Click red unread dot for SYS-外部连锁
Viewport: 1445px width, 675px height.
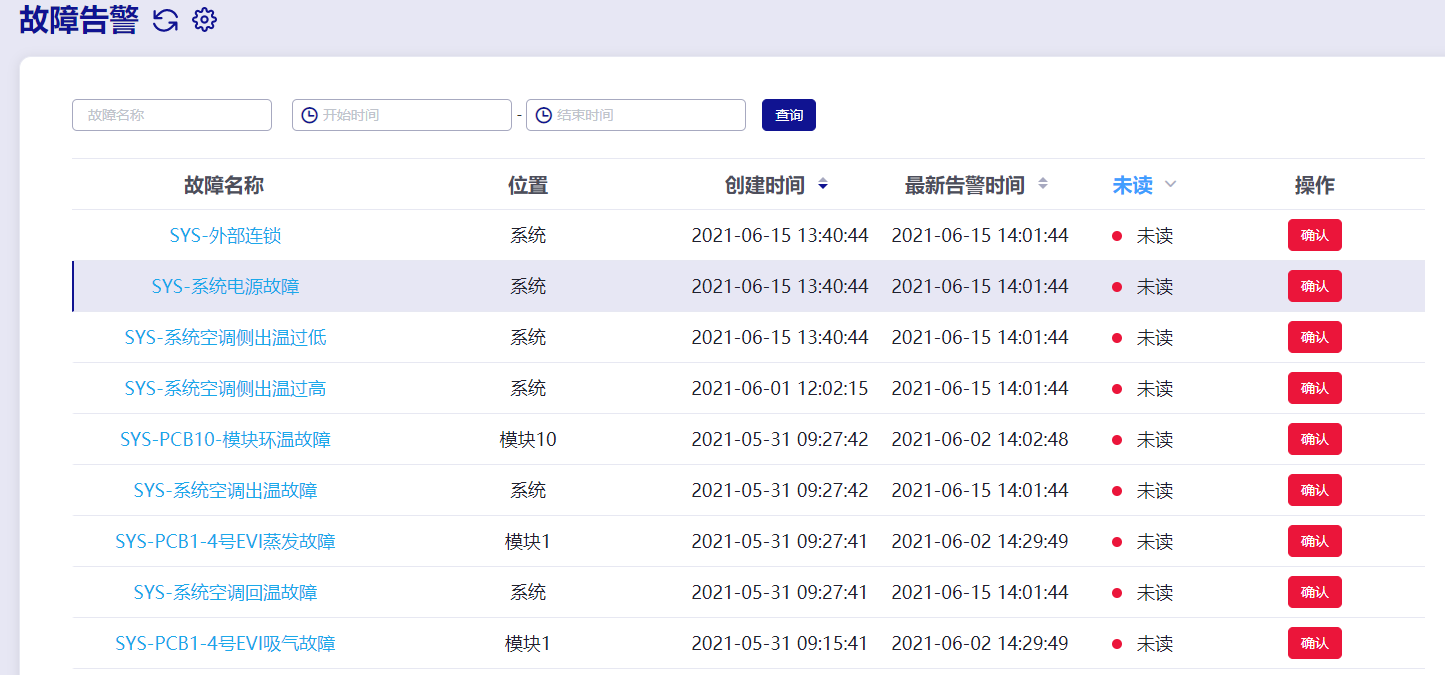pos(1117,236)
